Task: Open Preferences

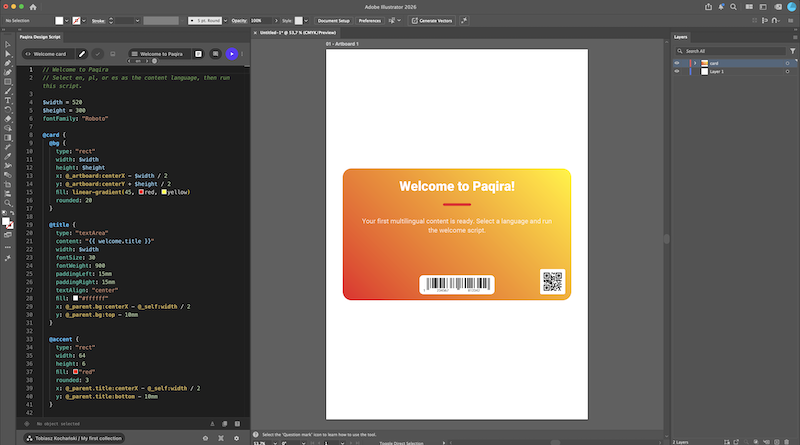Action: 369,21
